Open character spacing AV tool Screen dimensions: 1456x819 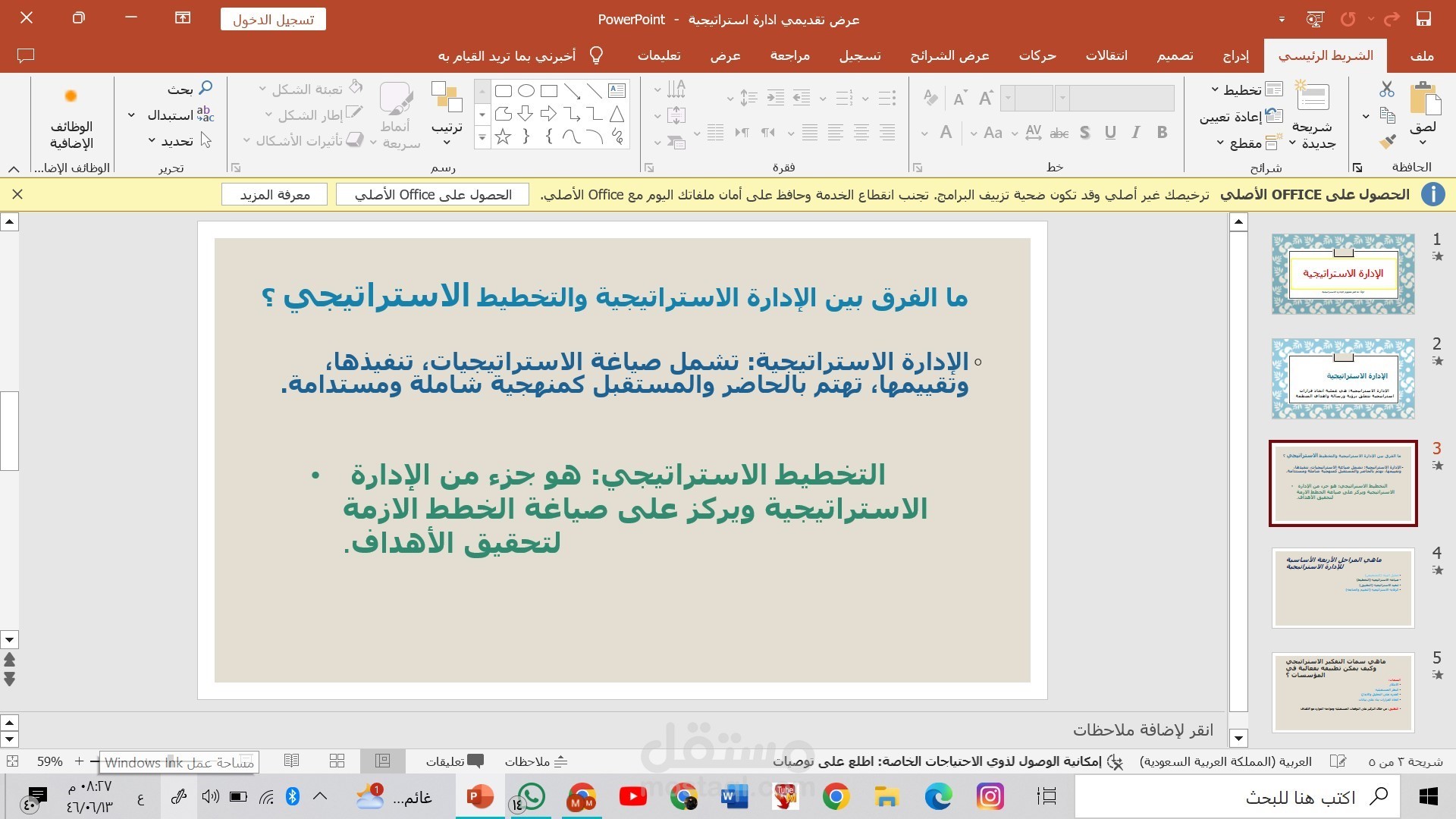click(x=1034, y=133)
